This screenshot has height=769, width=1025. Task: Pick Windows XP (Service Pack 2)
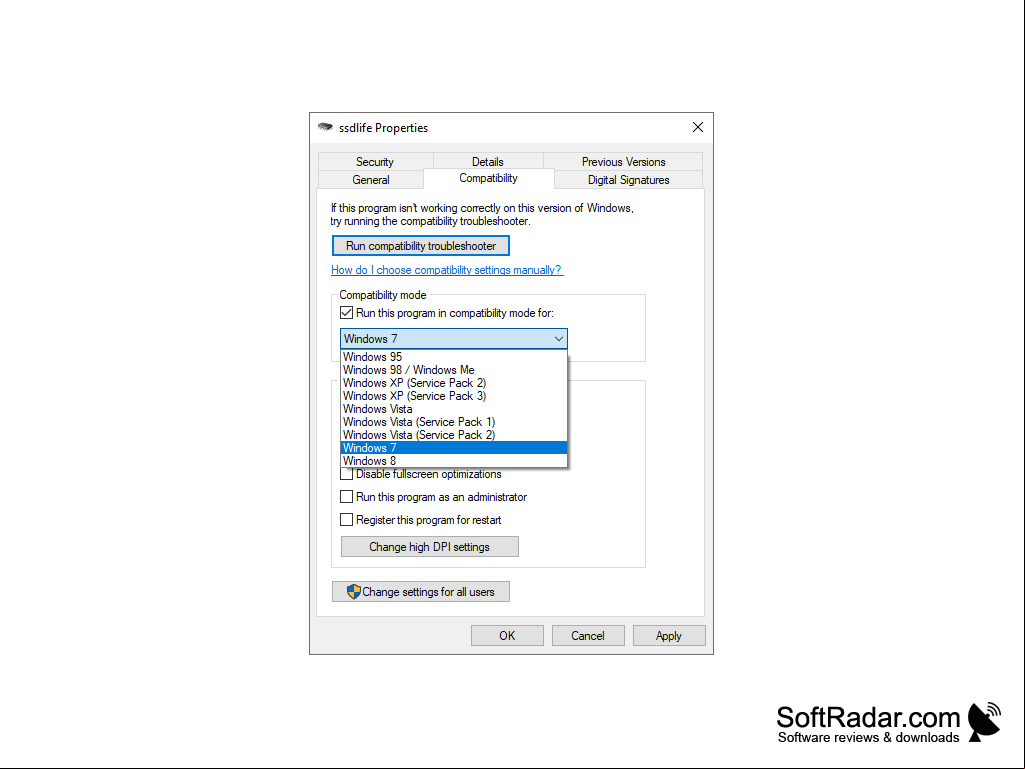click(x=454, y=383)
